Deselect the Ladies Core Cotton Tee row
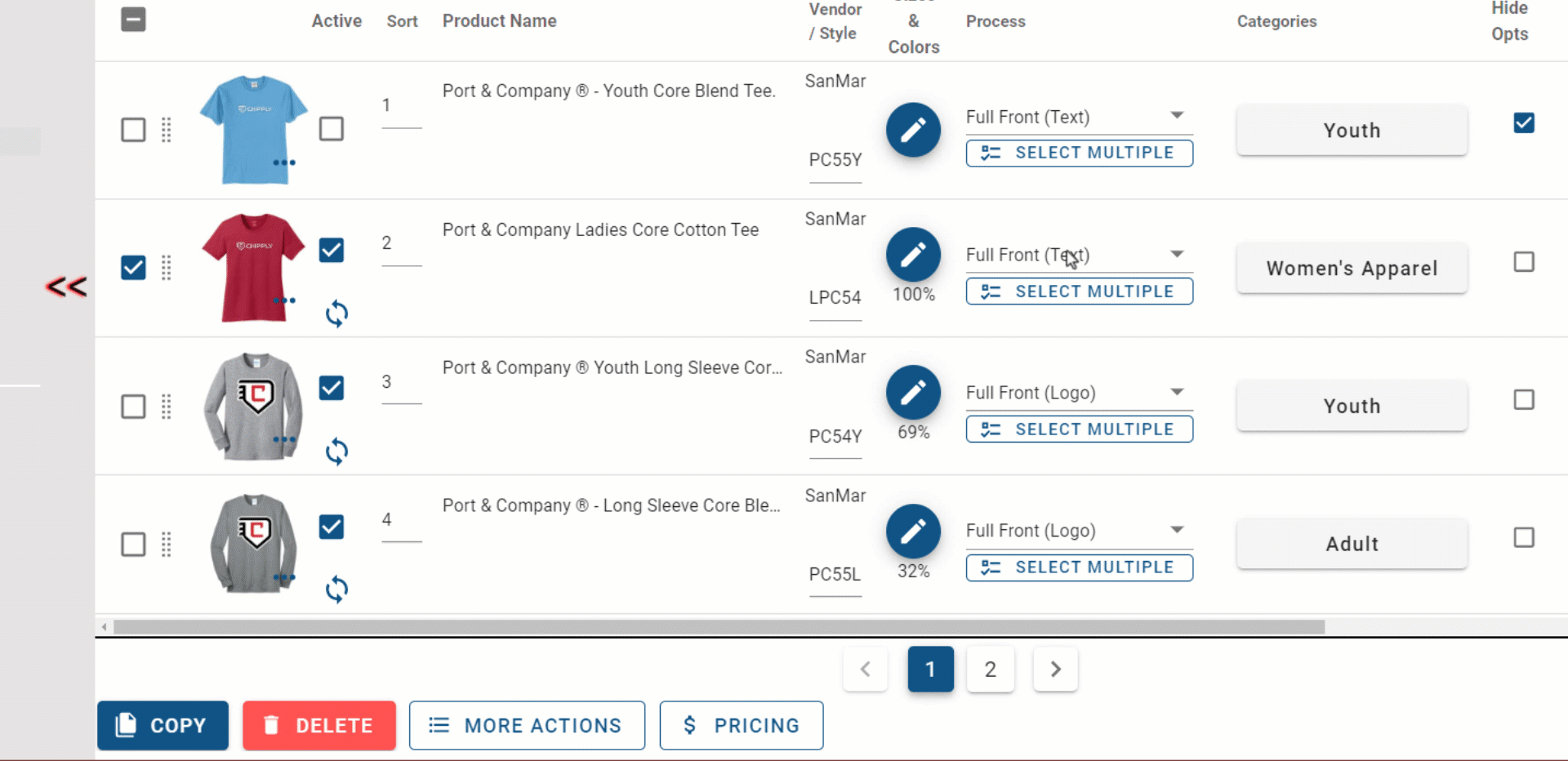Image resolution: width=1568 pixels, height=761 pixels. 133,268
